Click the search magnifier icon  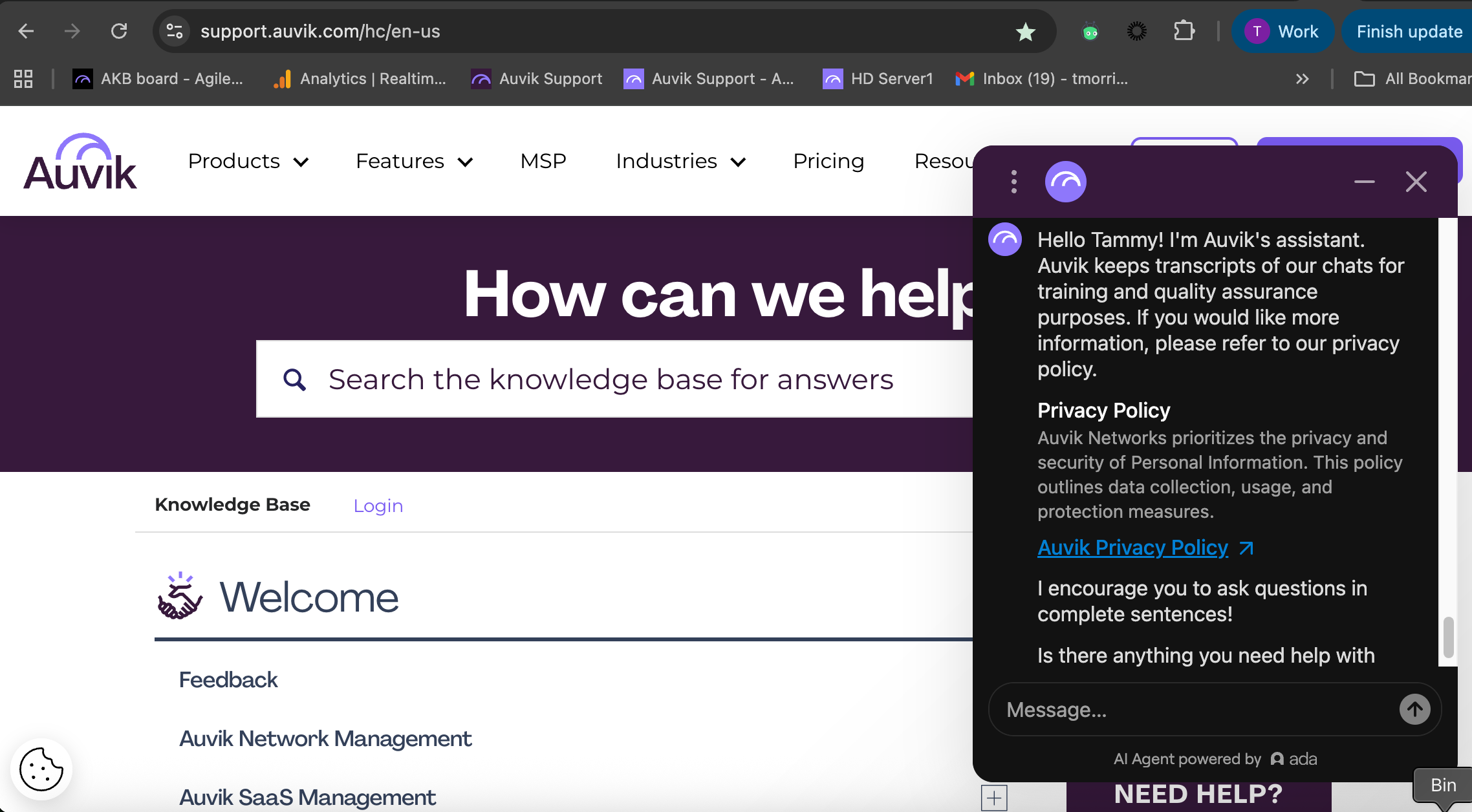coord(294,379)
